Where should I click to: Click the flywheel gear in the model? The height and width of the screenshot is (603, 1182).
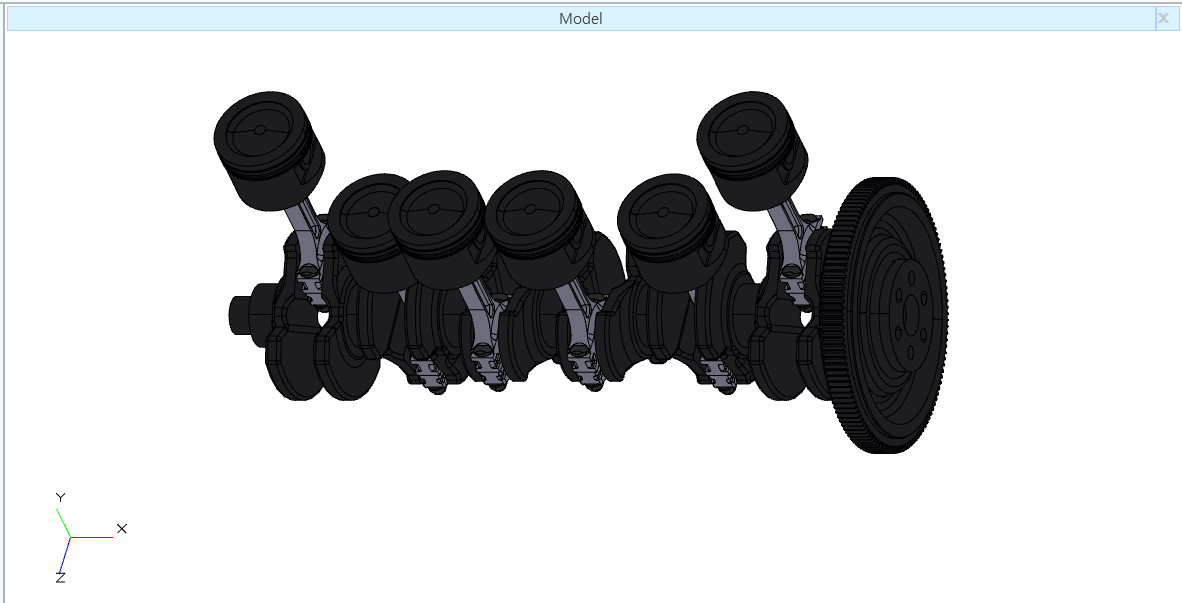(883, 316)
